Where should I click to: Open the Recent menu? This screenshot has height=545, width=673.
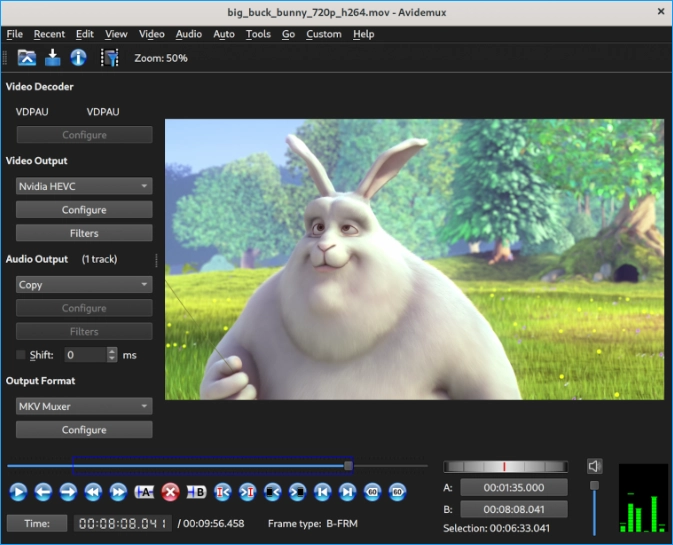pyautogui.click(x=49, y=34)
